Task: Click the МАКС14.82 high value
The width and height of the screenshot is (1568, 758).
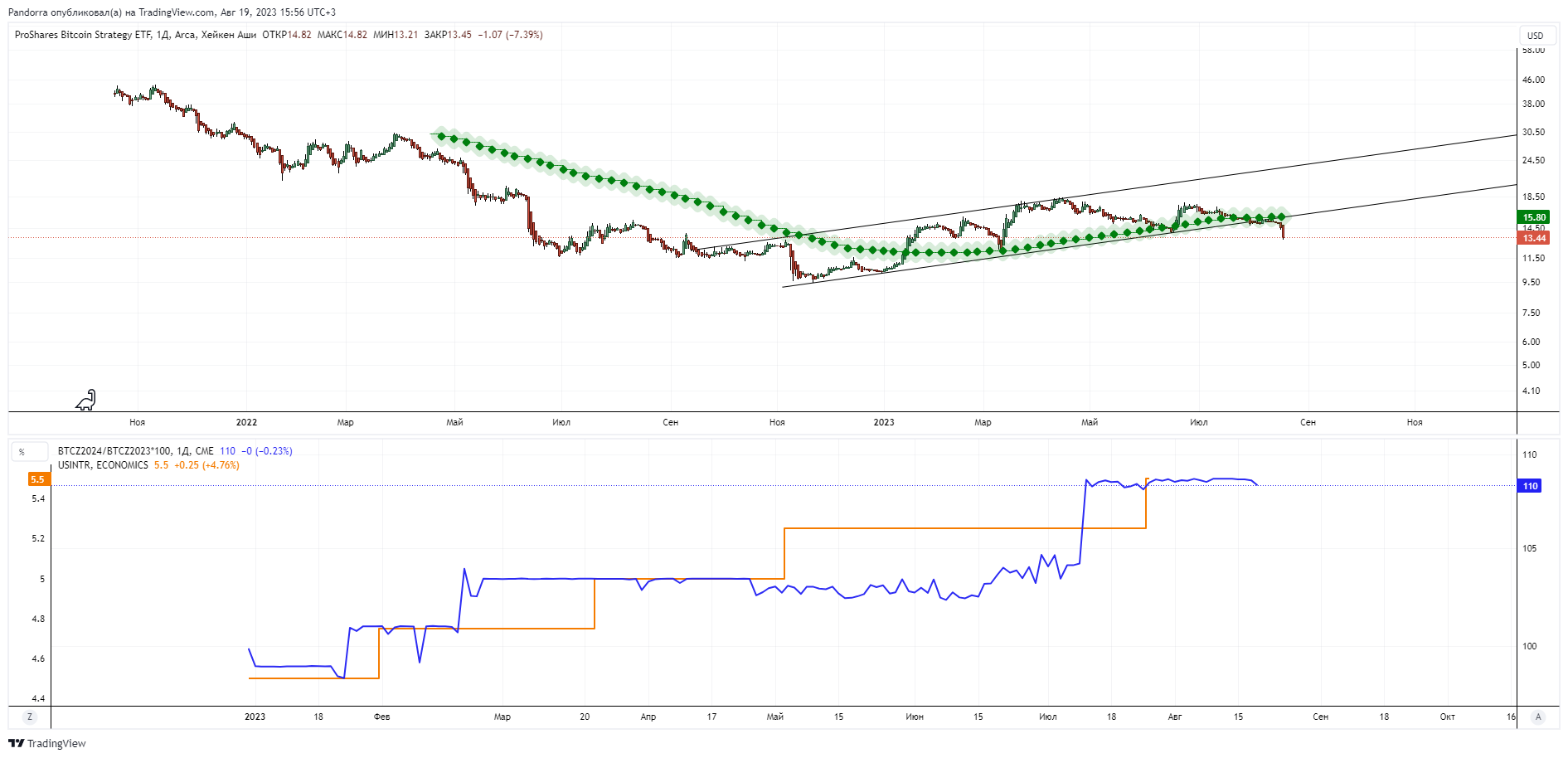Action: [342, 35]
